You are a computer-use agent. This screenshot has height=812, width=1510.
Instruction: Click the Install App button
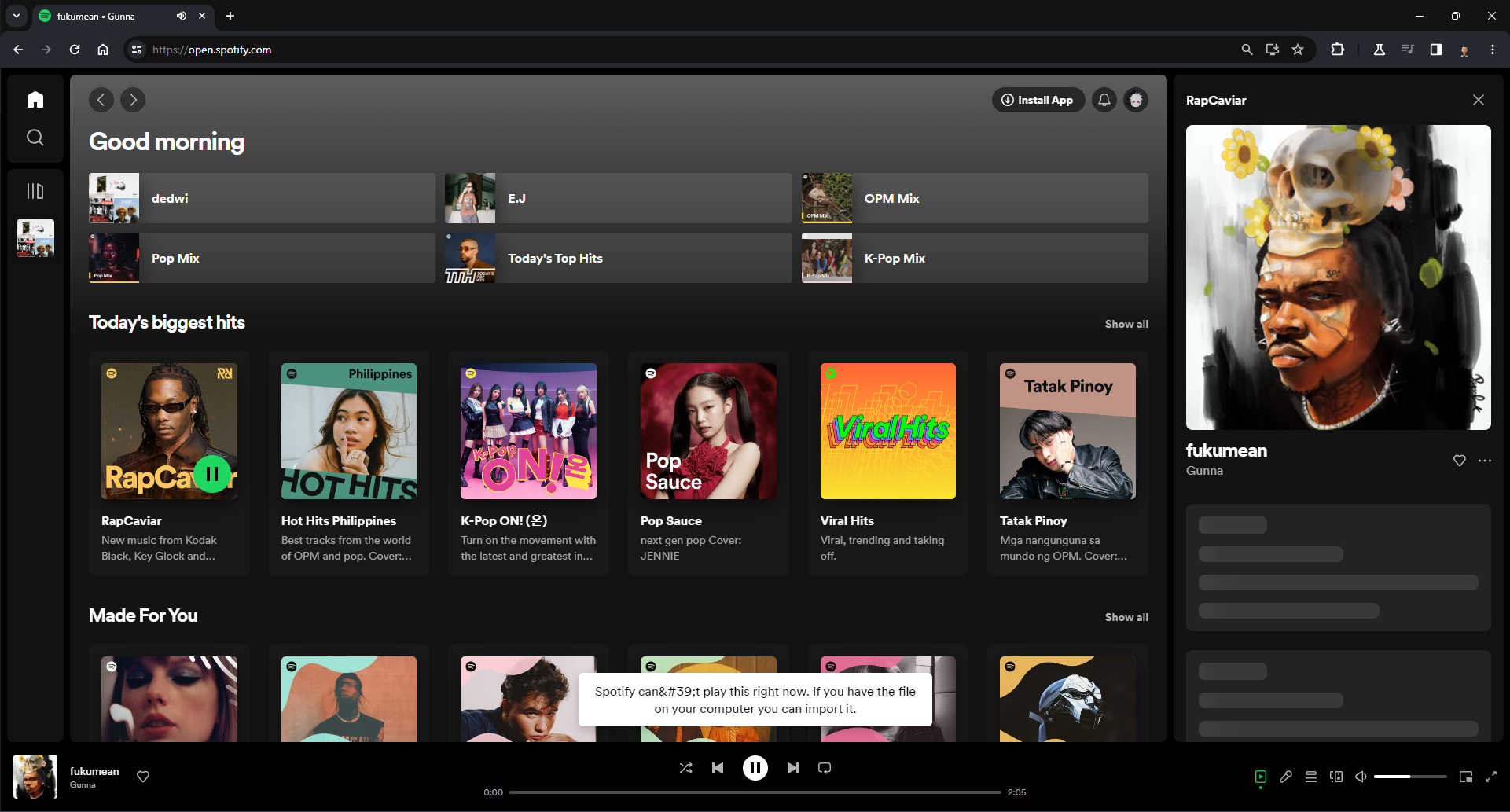point(1038,100)
